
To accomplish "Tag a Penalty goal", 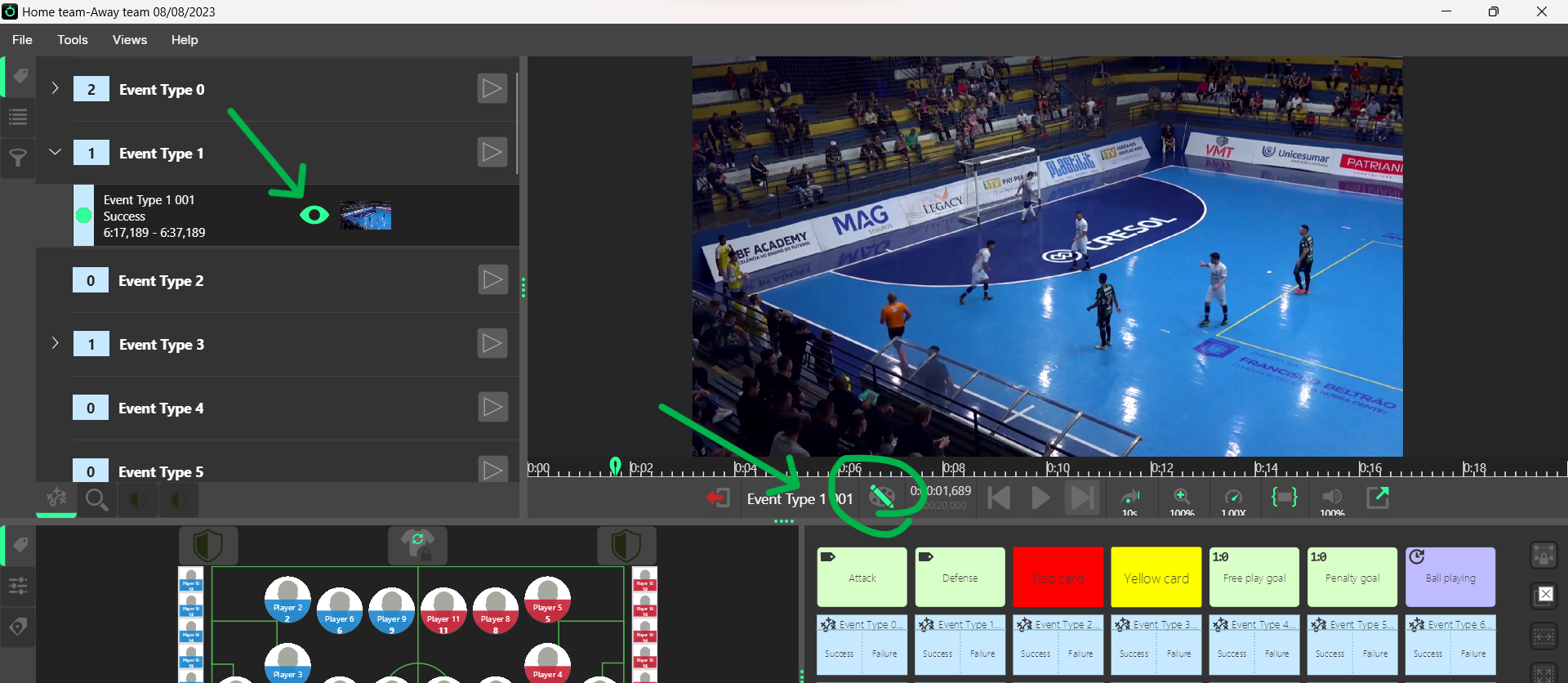I will (1352, 577).
